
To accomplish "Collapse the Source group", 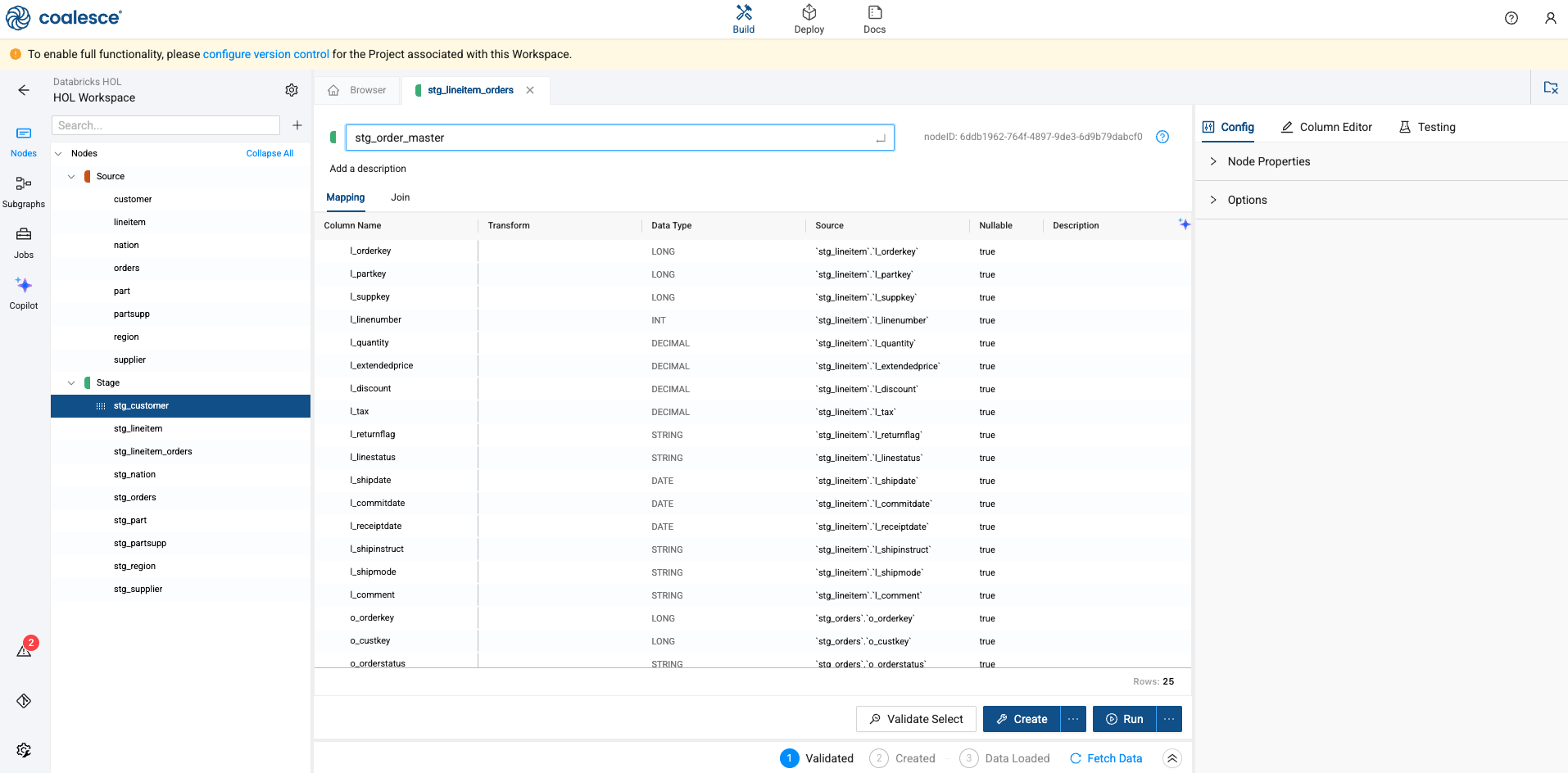I will coord(71,176).
